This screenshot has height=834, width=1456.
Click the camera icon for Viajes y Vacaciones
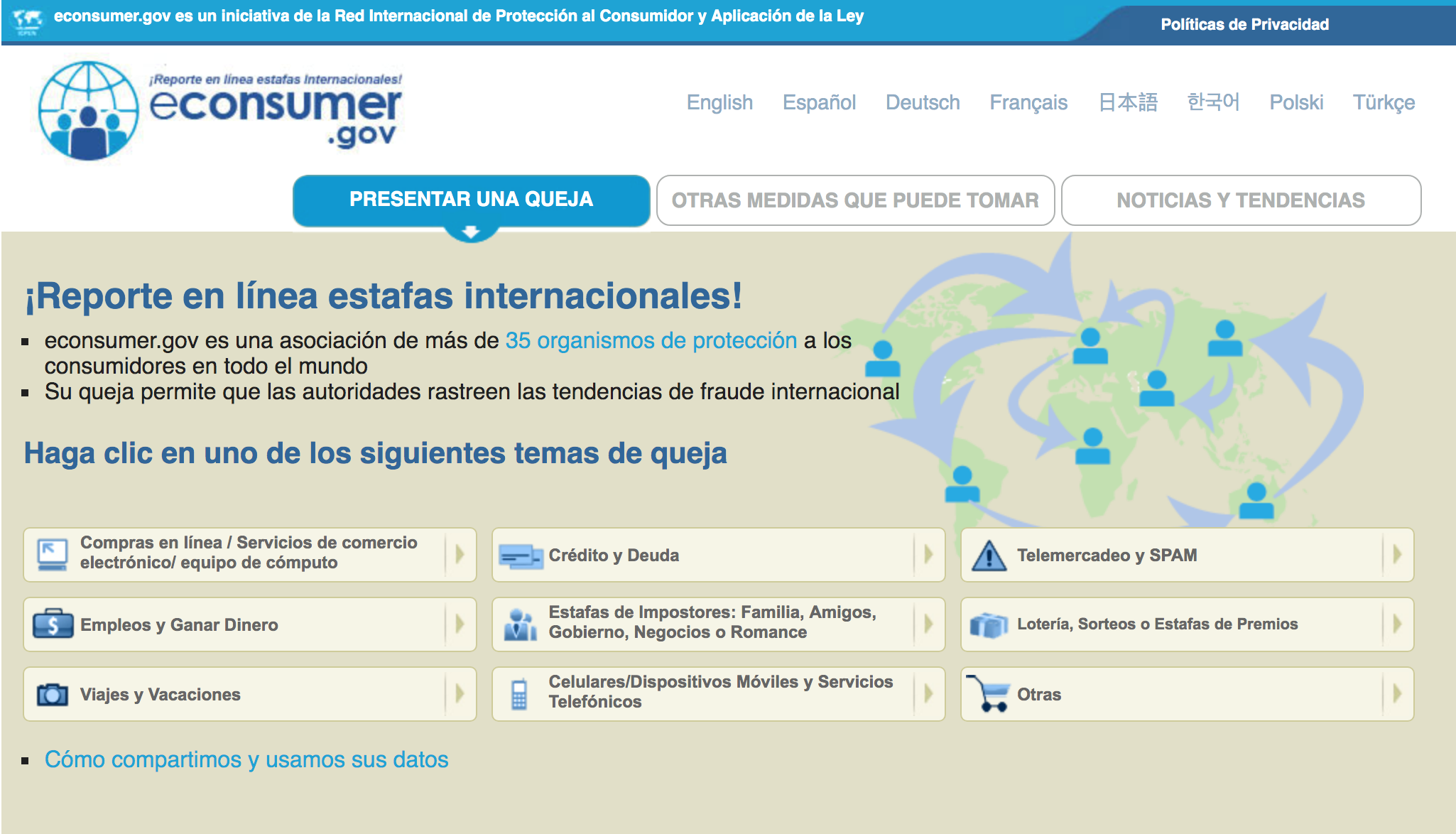[52, 694]
